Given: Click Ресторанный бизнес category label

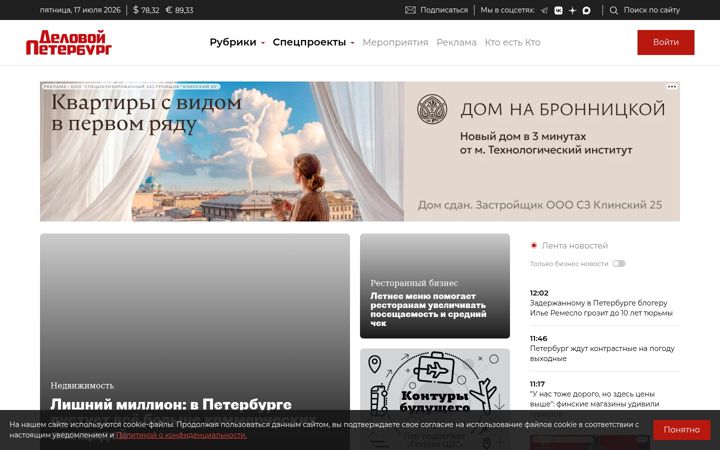Looking at the screenshot, I should click(x=414, y=283).
